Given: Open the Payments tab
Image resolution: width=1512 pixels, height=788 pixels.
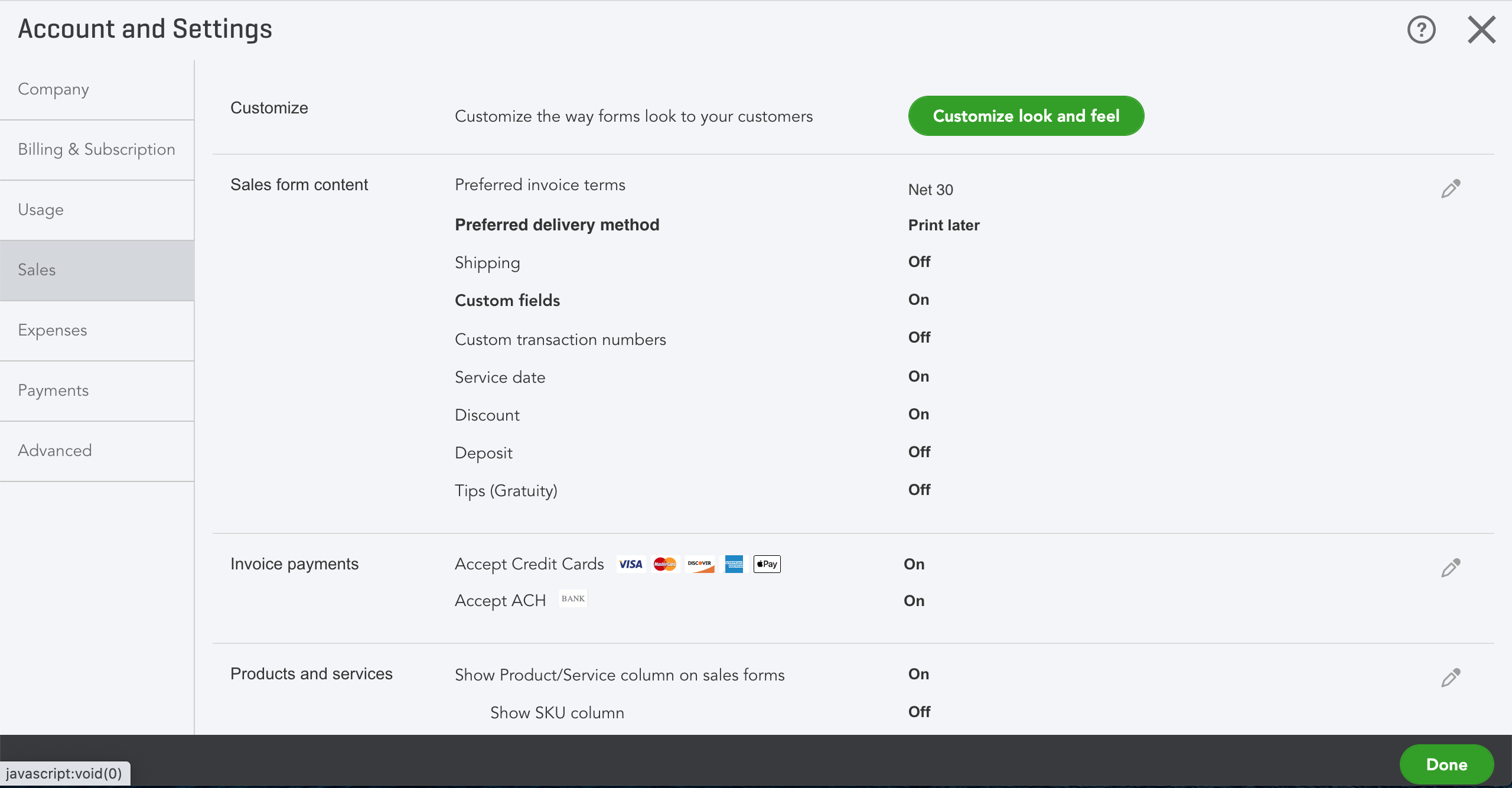Looking at the screenshot, I should [97, 390].
